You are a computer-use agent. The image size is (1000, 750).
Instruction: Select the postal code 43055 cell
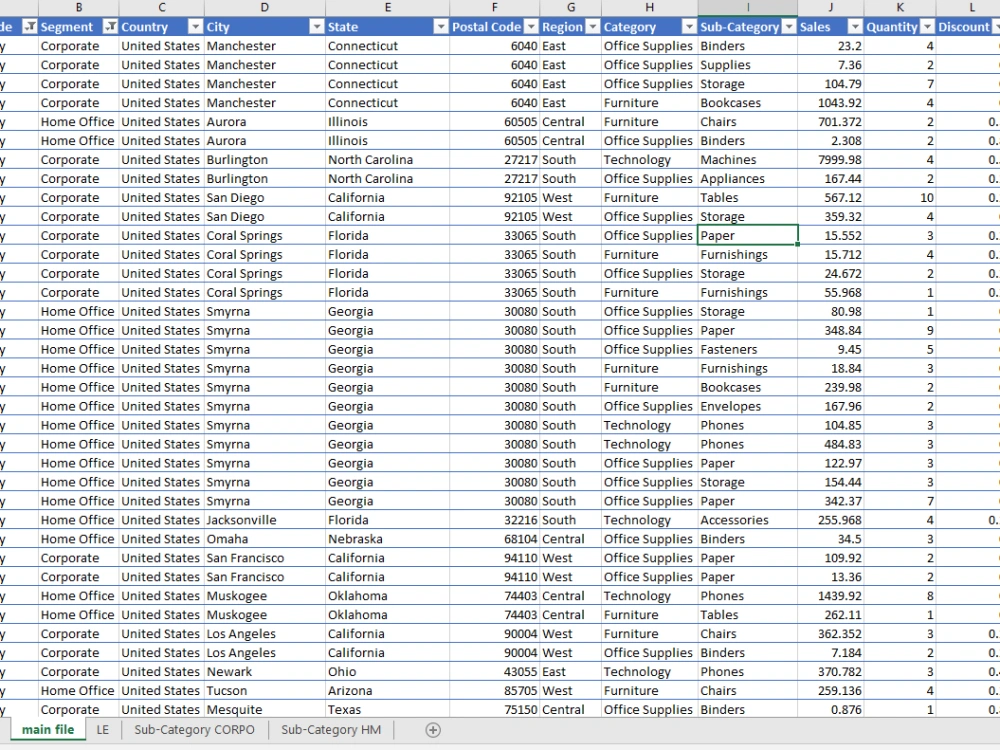(x=495, y=672)
